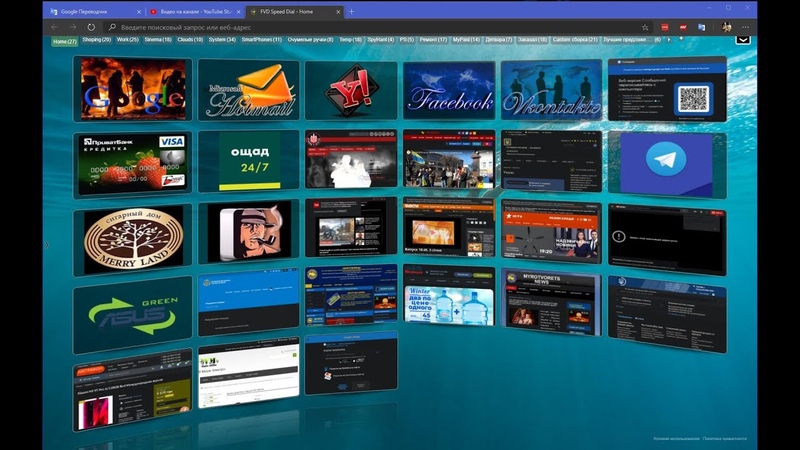Image resolution: width=800 pixels, height=450 pixels.
Task: Bookmark this page with the star
Action: (645, 27)
